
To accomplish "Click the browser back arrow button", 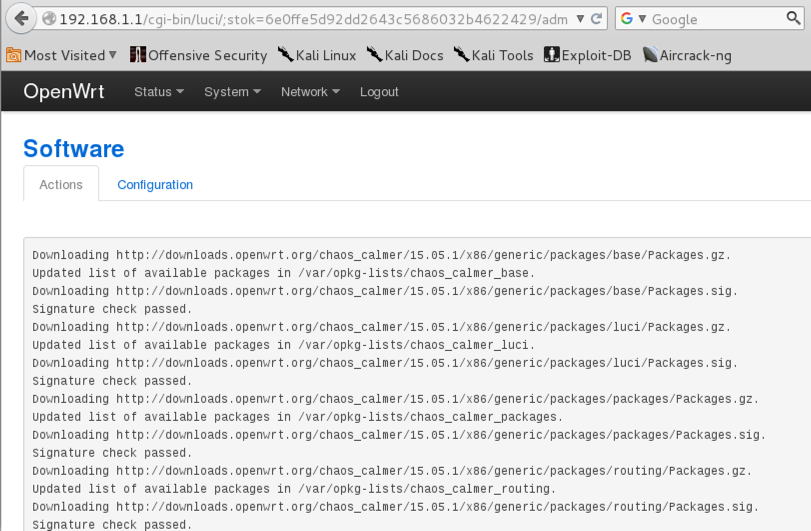I will (x=21, y=19).
